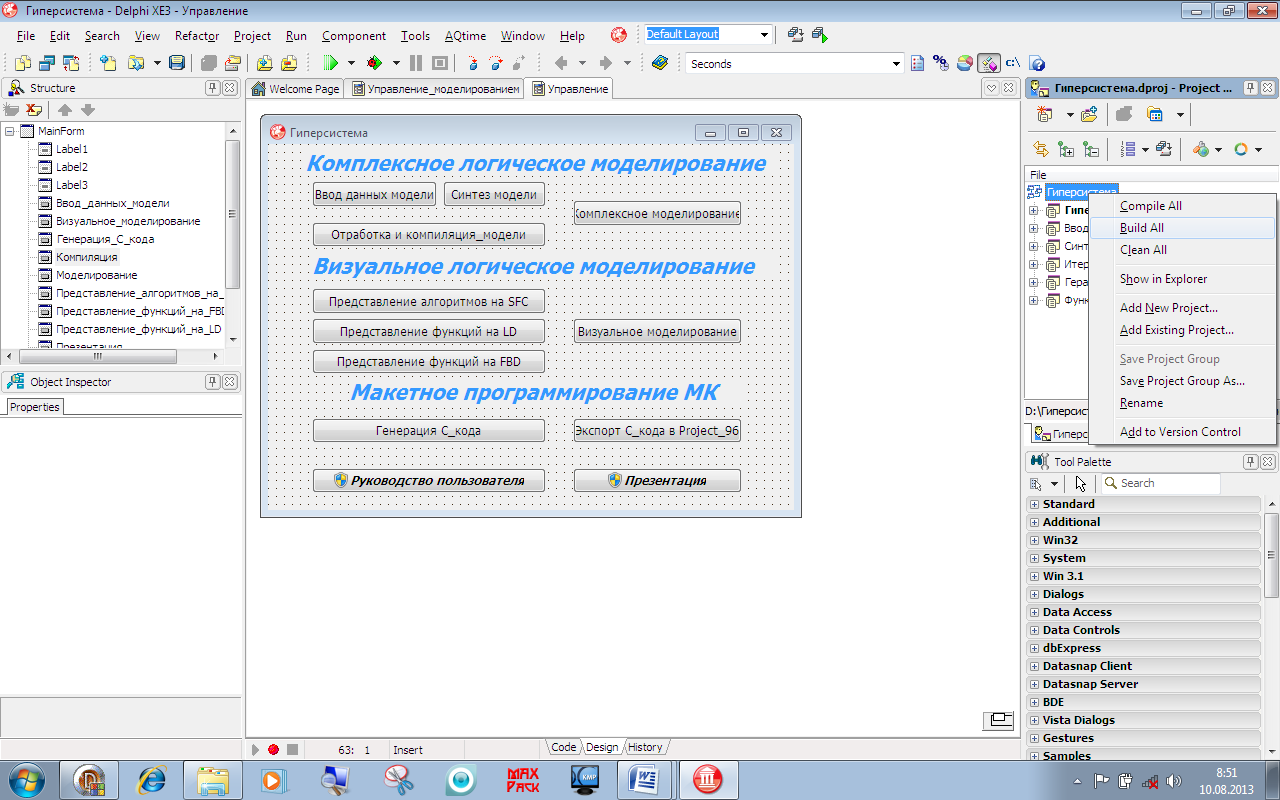
Task: Click the Set debug desktop icon
Action: (819, 34)
